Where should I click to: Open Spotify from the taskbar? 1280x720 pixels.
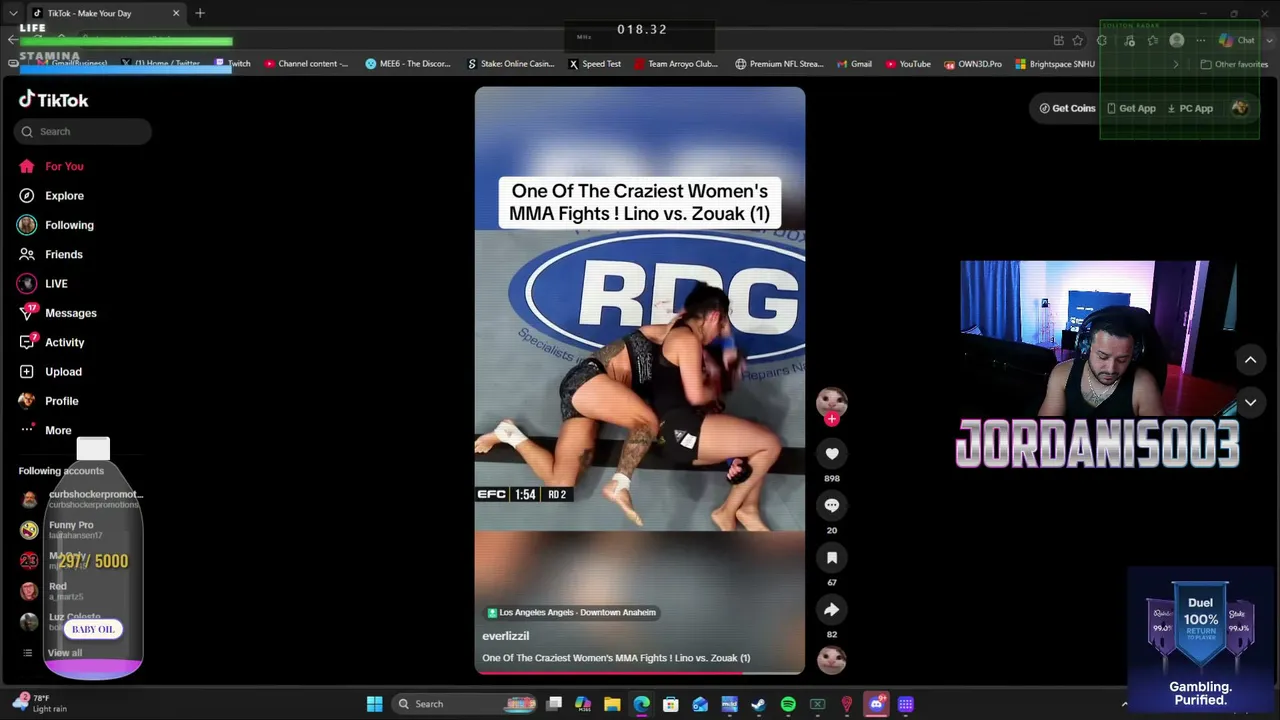point(788,704)
